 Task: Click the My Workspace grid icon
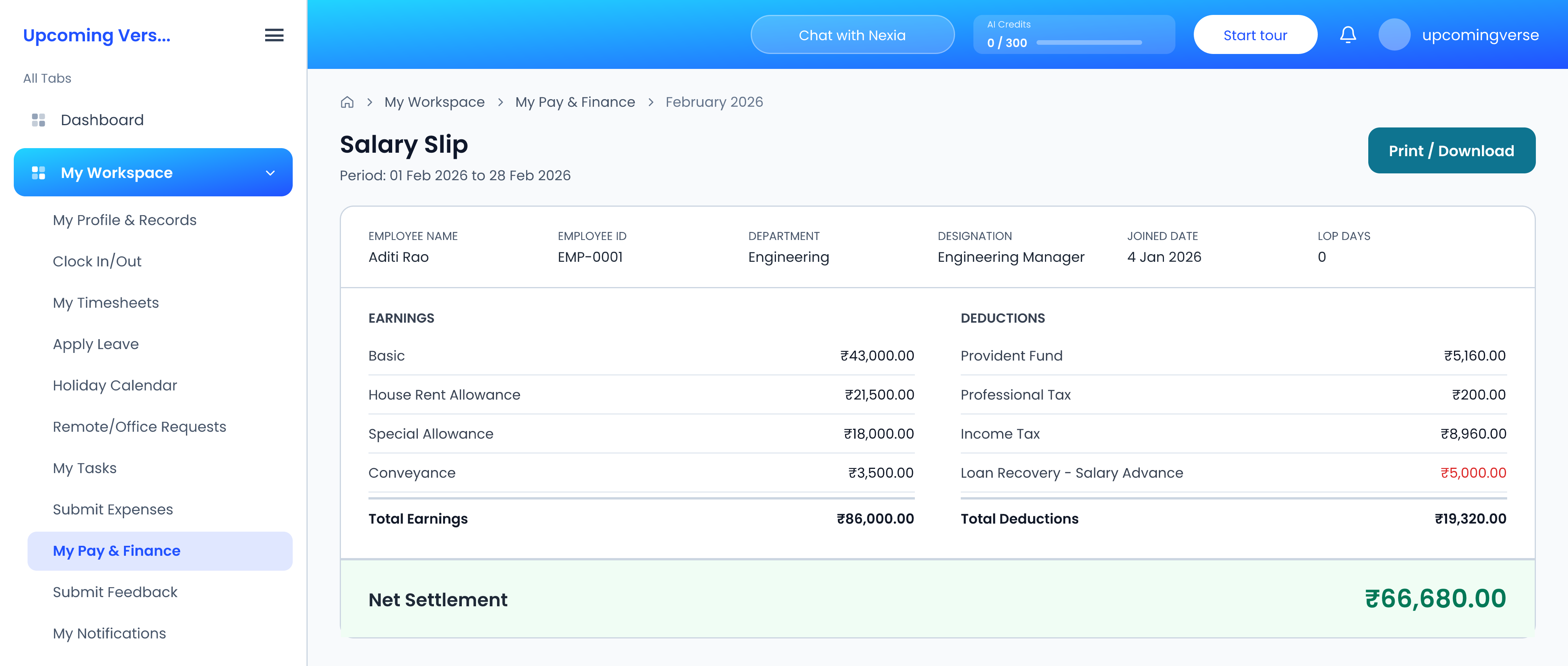click(38, 173)
